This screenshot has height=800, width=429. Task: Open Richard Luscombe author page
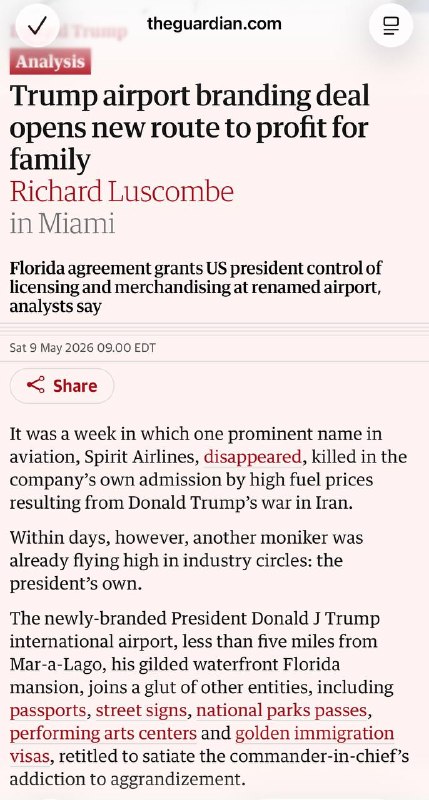pos(121,192)
